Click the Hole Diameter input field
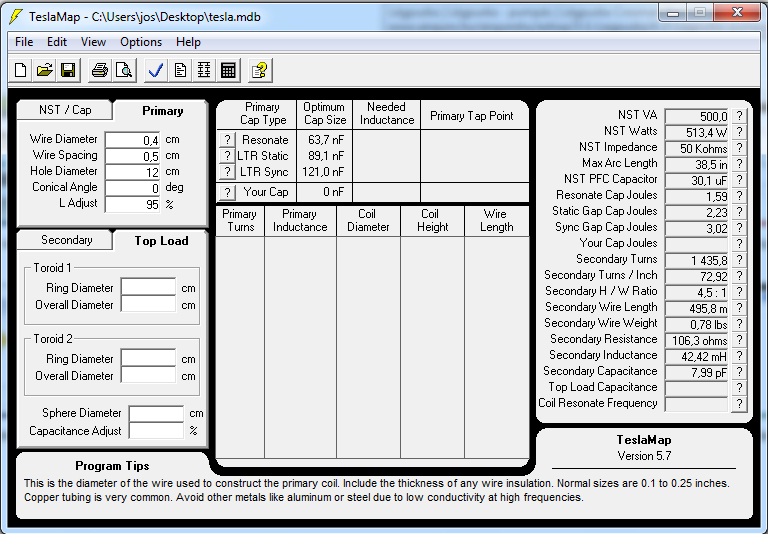 click(x=132, y=172)
